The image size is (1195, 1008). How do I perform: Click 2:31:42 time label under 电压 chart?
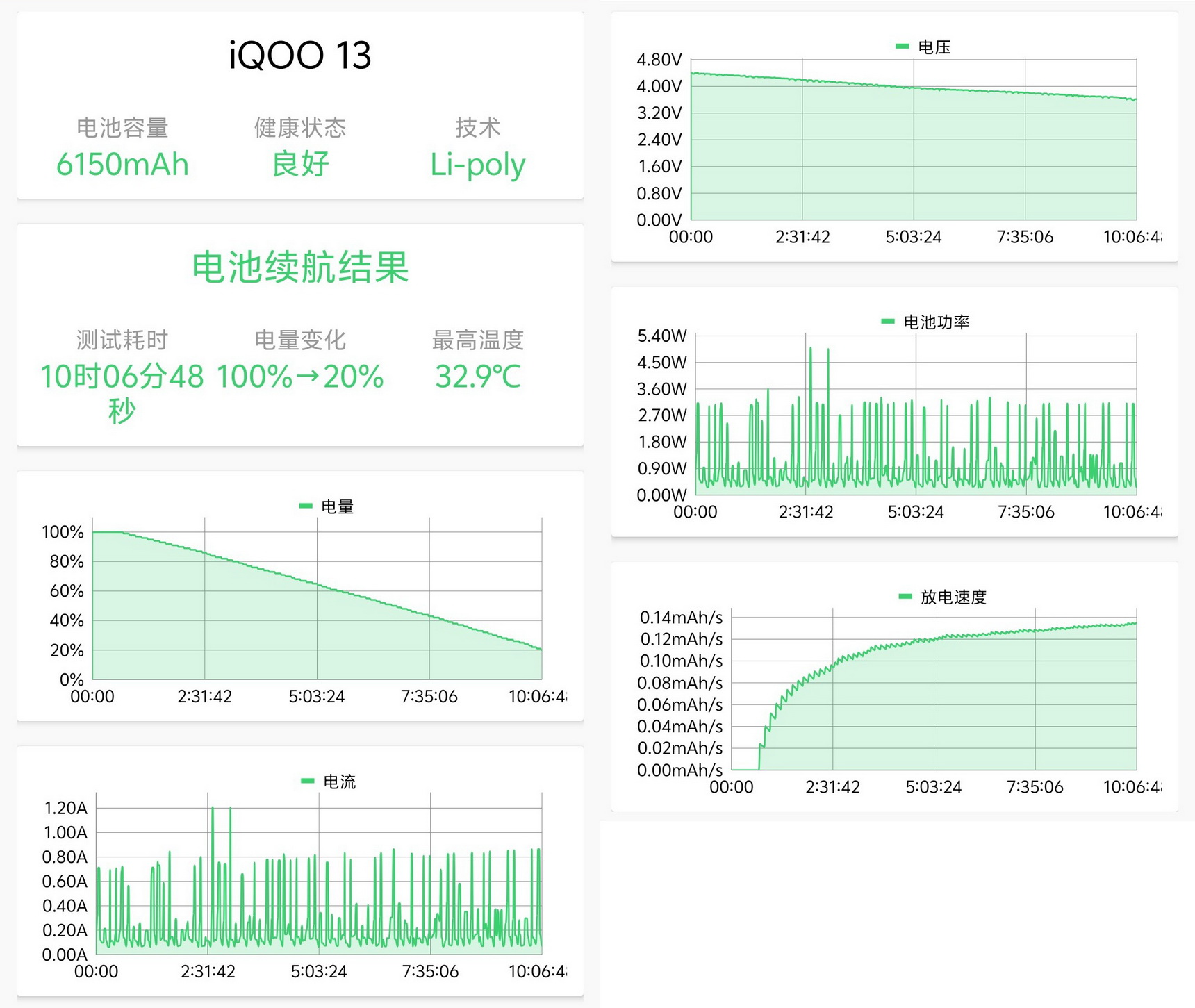click(x=802, y=237)
